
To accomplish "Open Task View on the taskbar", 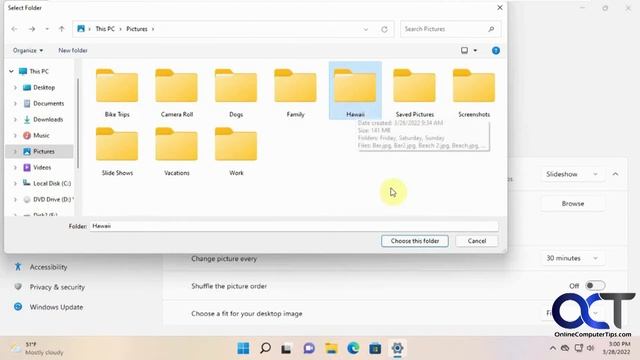I will [x=286, y=348].
